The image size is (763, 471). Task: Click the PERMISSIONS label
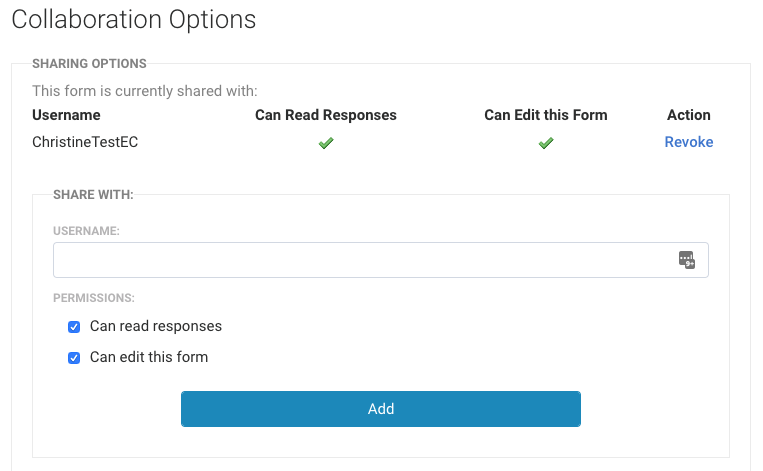pyautogui.click(x=94, y=298)
